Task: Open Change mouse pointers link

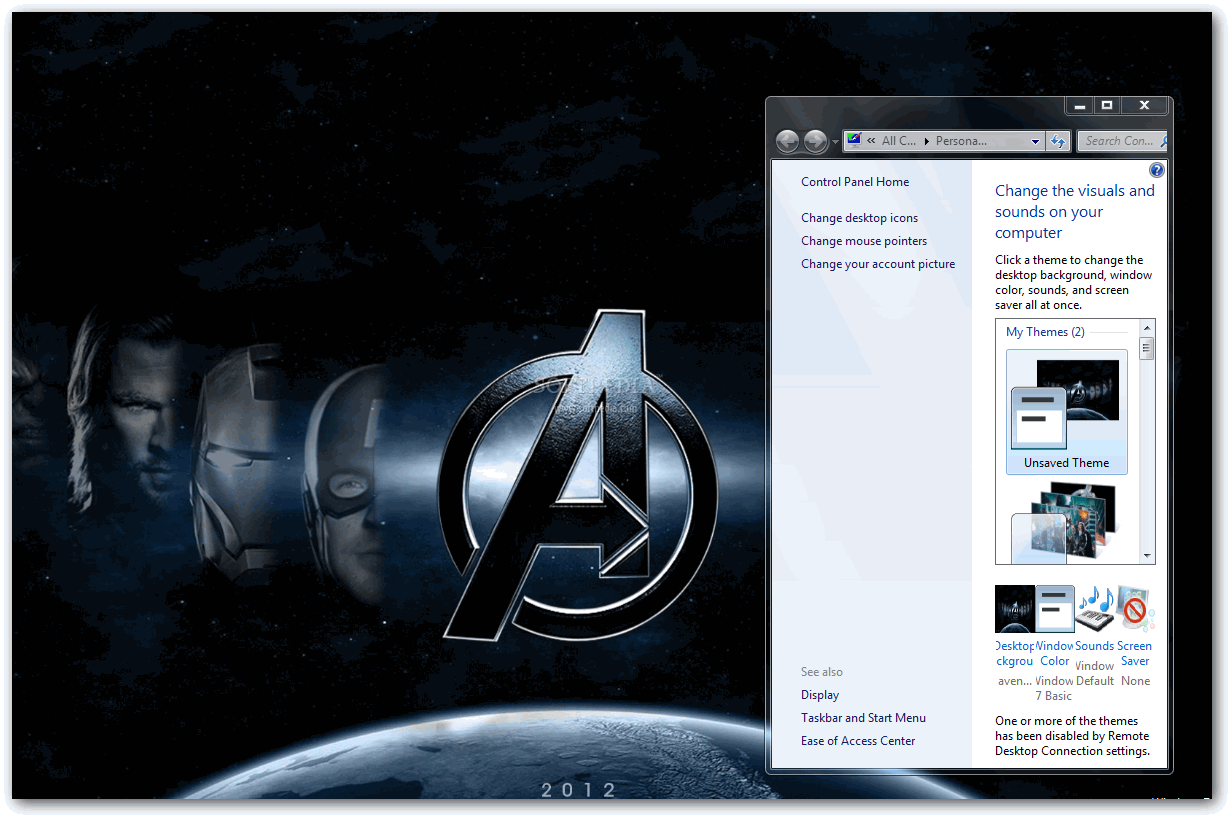Action: pyautogui.click(x=864, y=241)
